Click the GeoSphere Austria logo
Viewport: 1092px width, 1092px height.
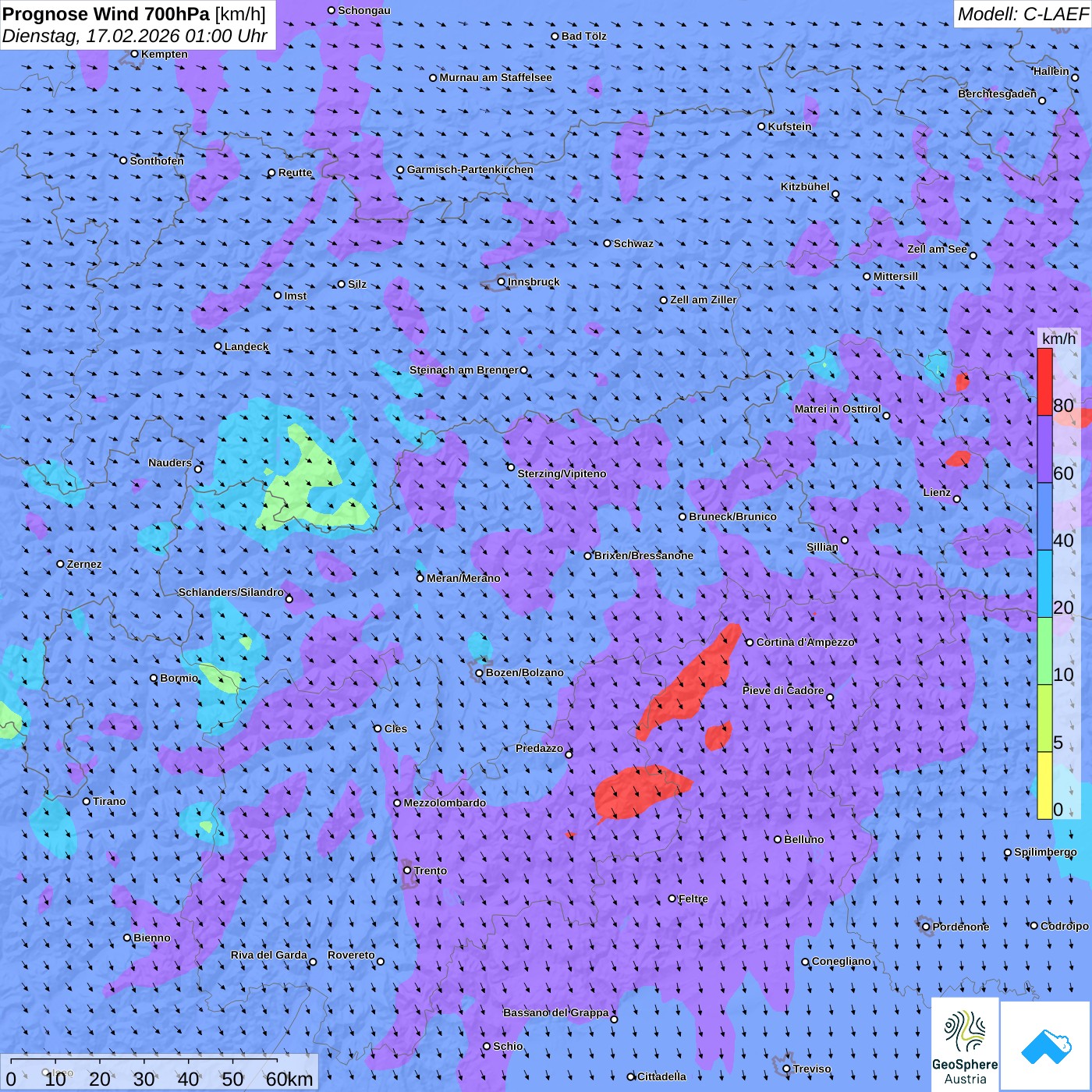coord(965,1046)
